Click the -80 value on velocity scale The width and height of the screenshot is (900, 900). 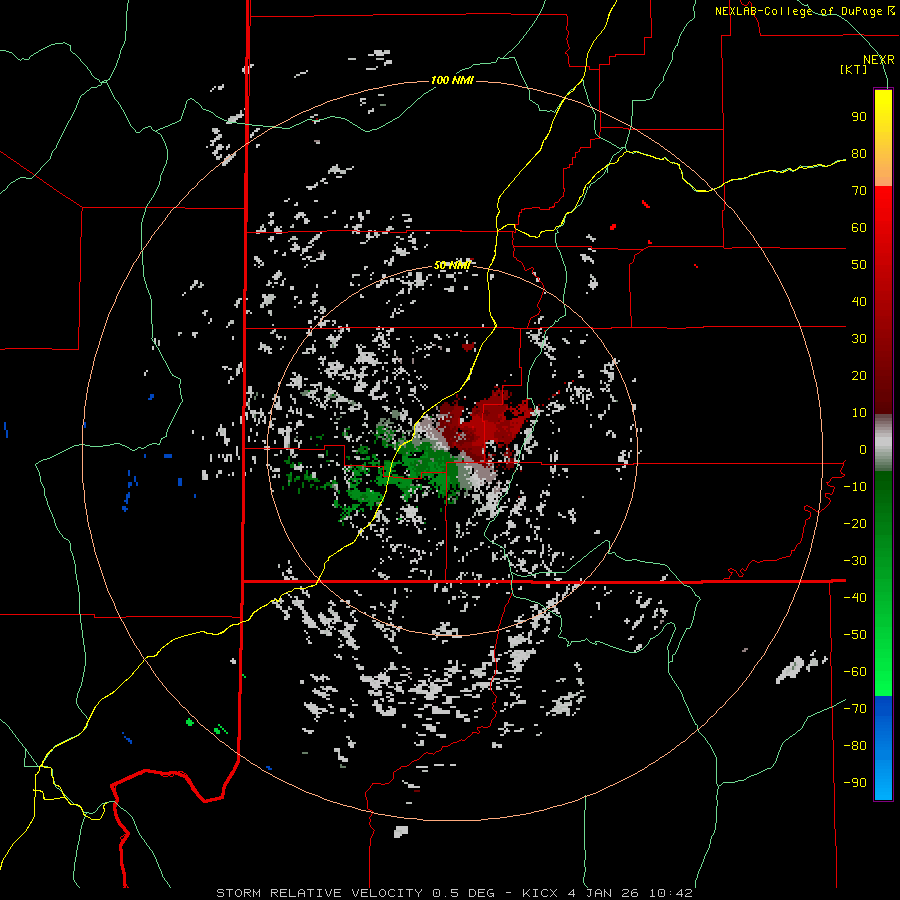tap(855, 746)
